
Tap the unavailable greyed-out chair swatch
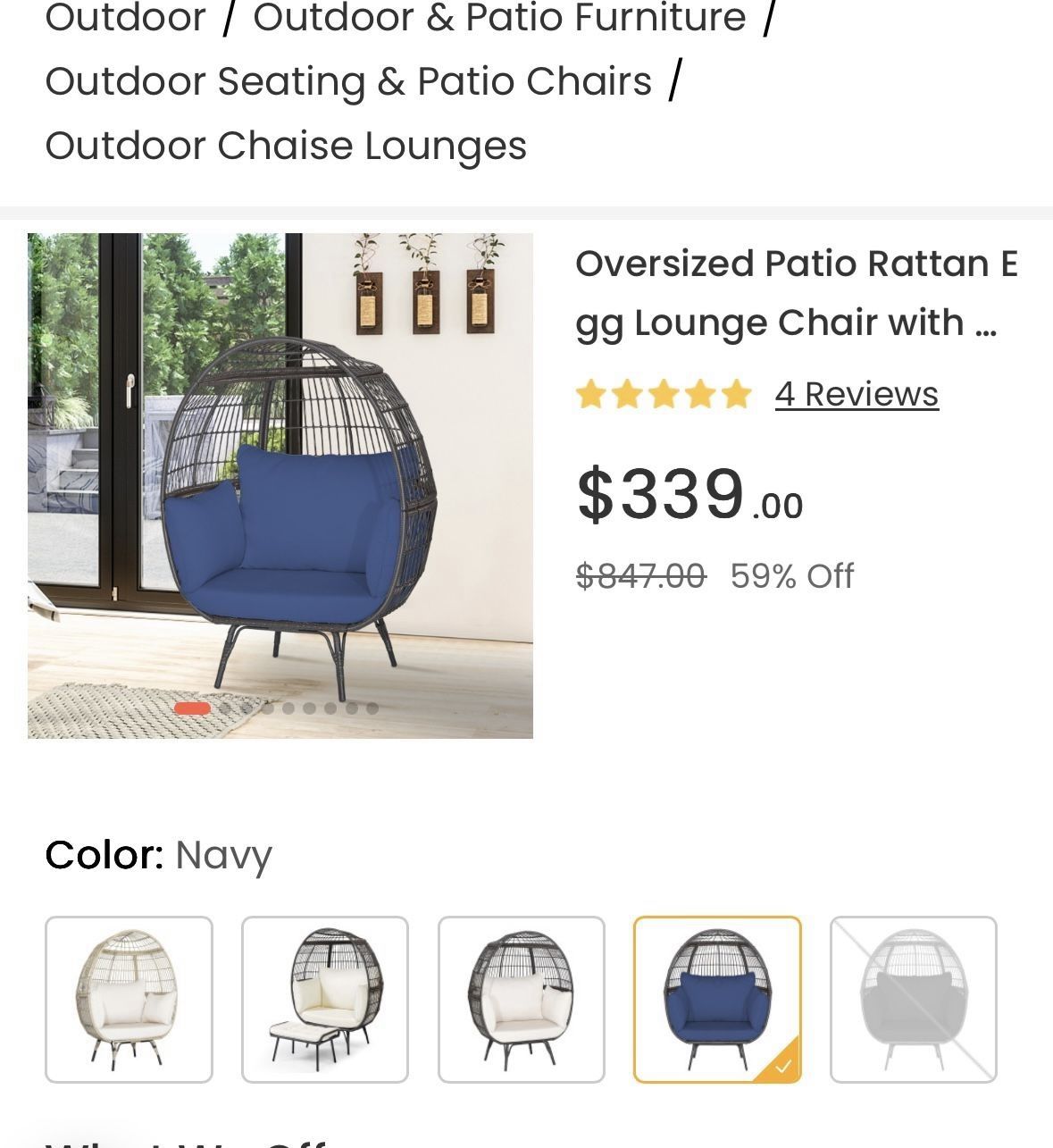(913, 999)
